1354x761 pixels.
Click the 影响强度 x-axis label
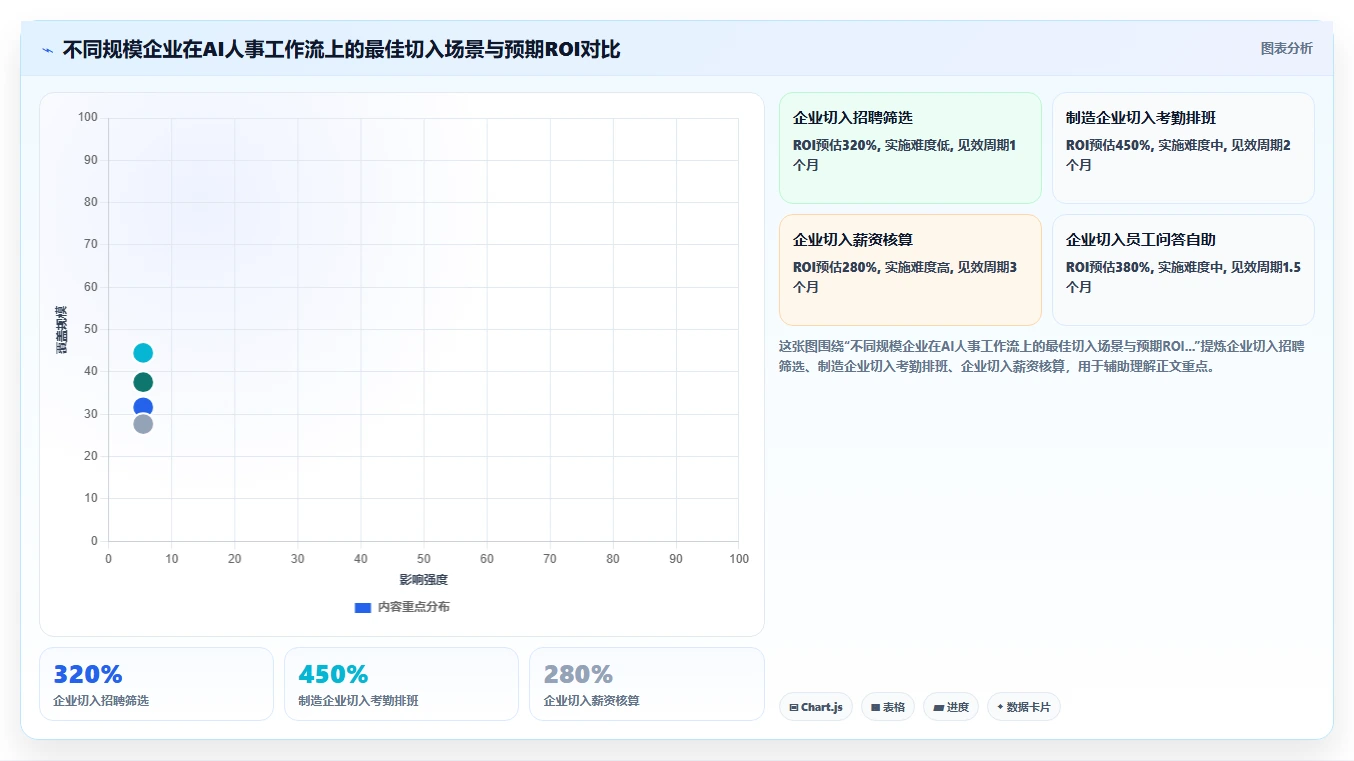(x=423, y=580)
